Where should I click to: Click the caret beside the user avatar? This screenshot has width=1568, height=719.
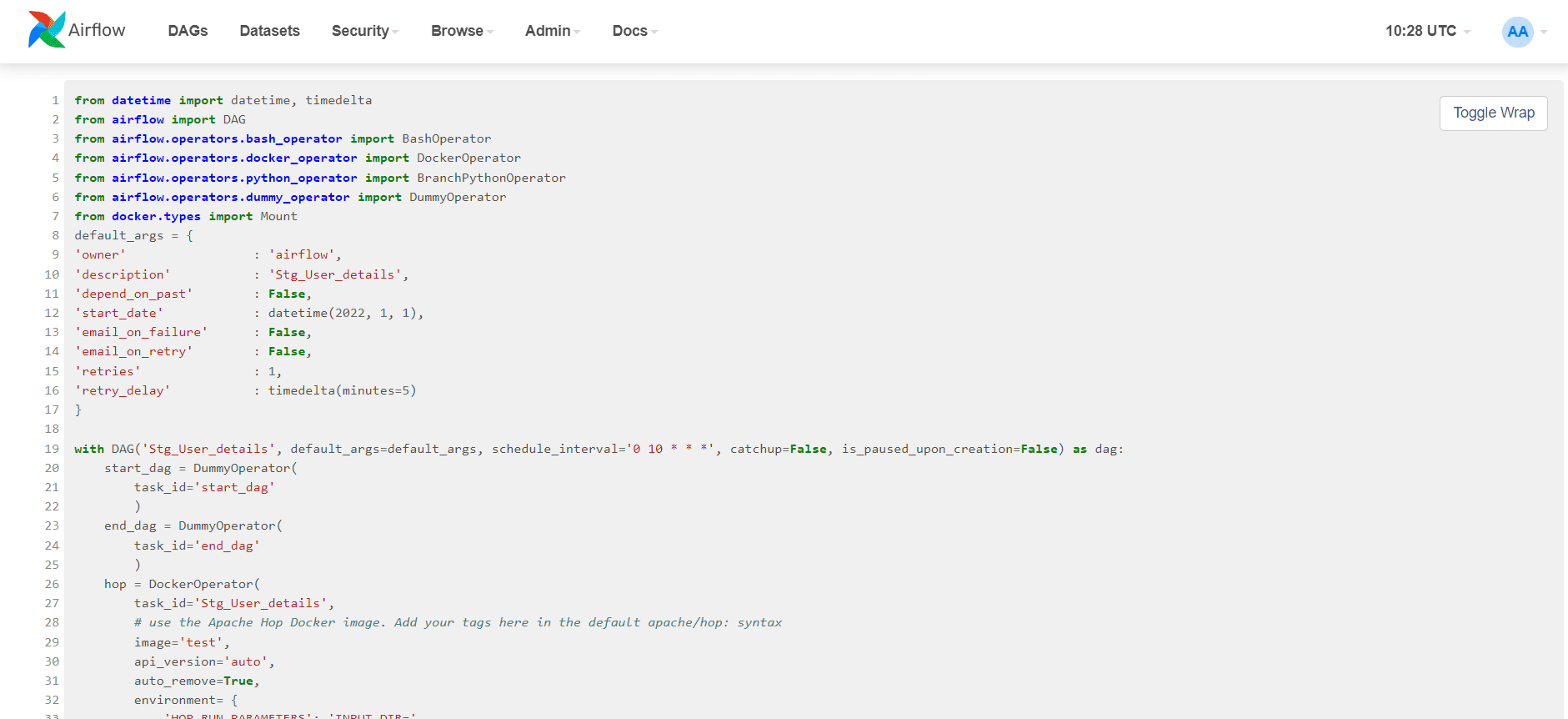coord(1544,33)
